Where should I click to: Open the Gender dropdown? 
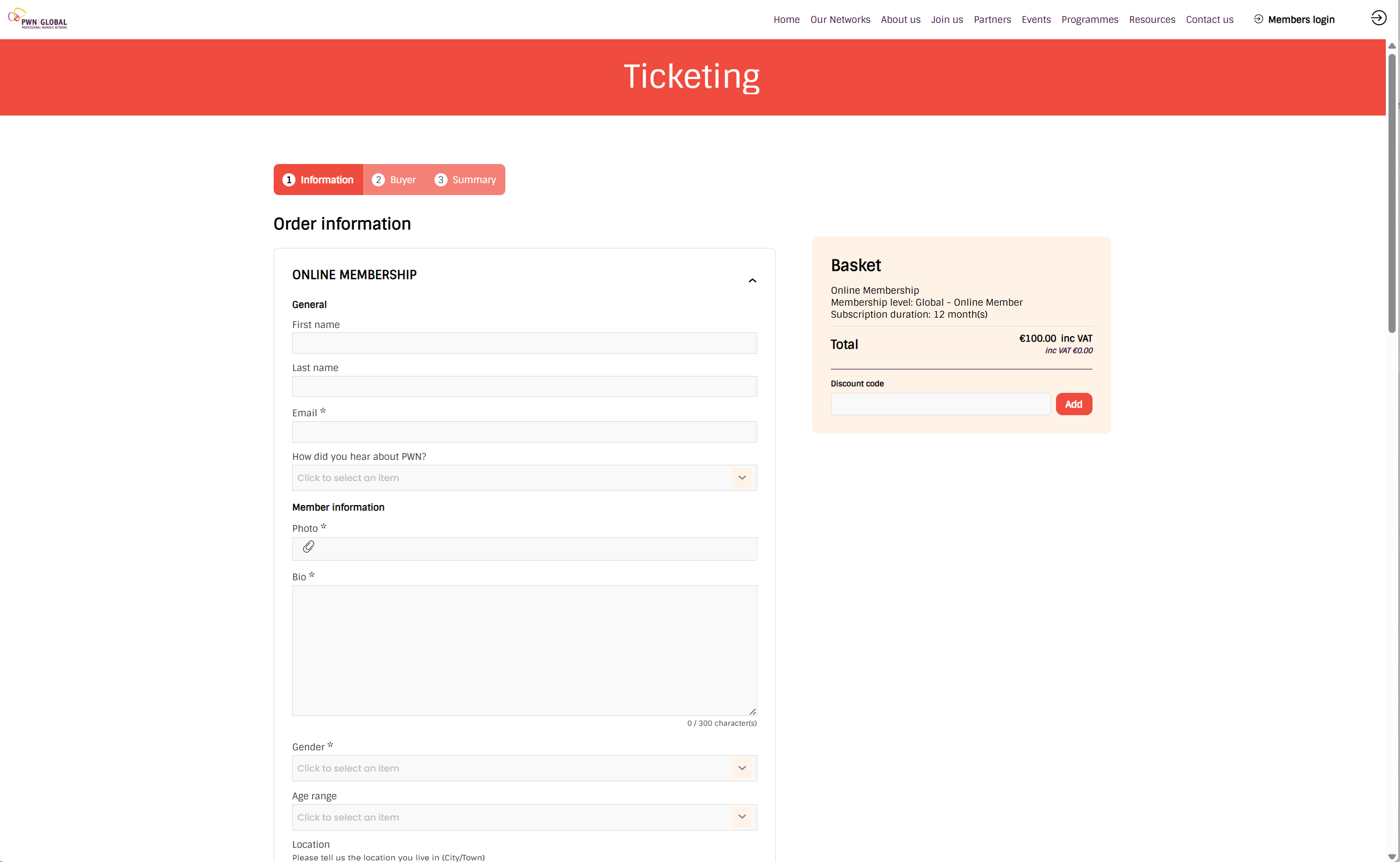point(523,768)
